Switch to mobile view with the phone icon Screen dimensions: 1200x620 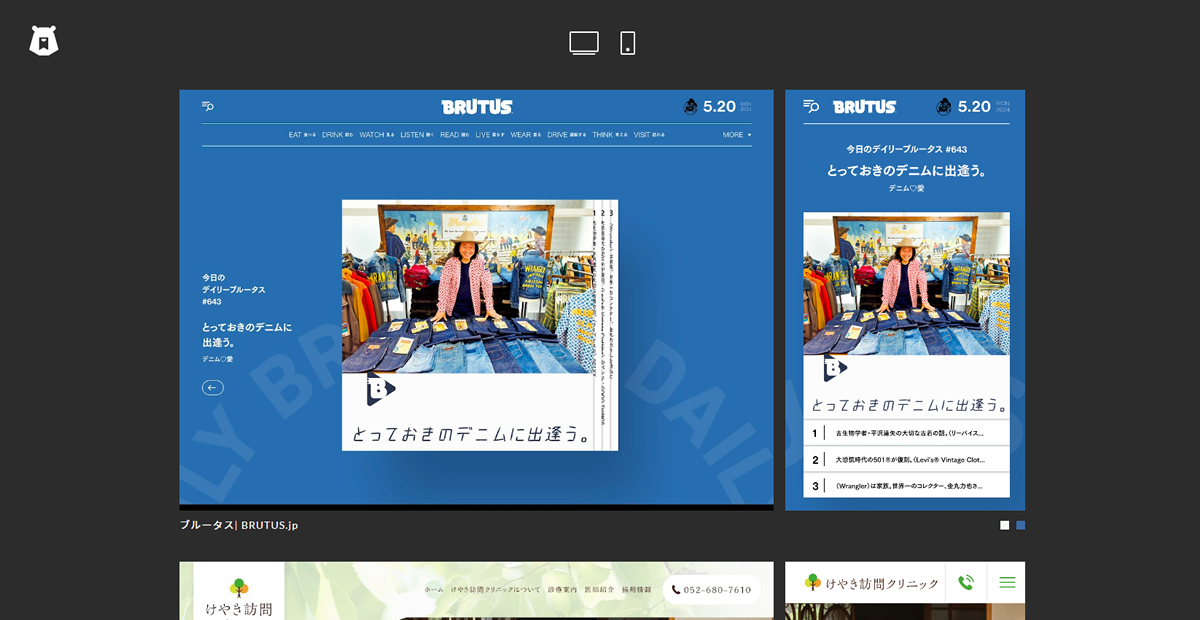point(628,43)
